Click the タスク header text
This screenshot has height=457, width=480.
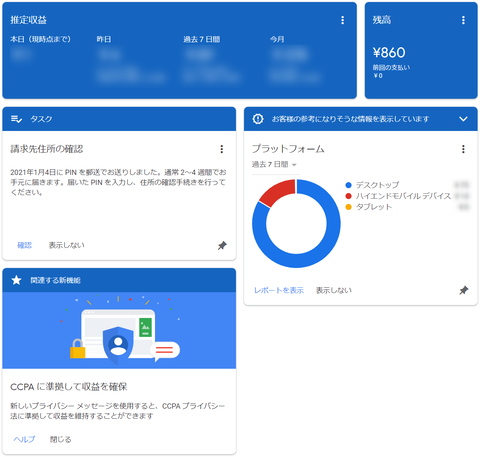click(41, 119)
